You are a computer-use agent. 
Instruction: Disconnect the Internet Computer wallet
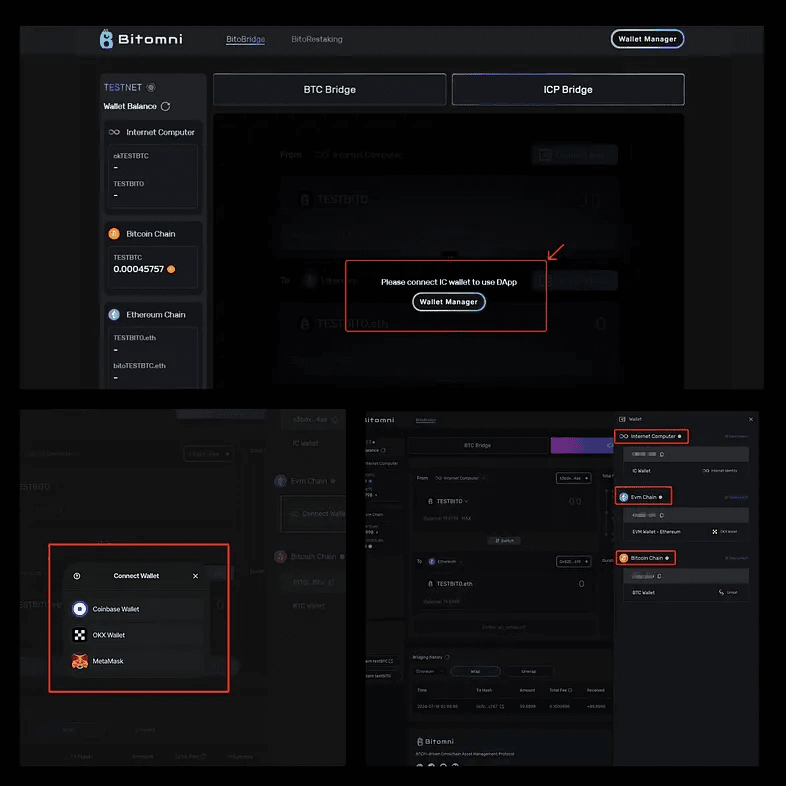(736, 436)
